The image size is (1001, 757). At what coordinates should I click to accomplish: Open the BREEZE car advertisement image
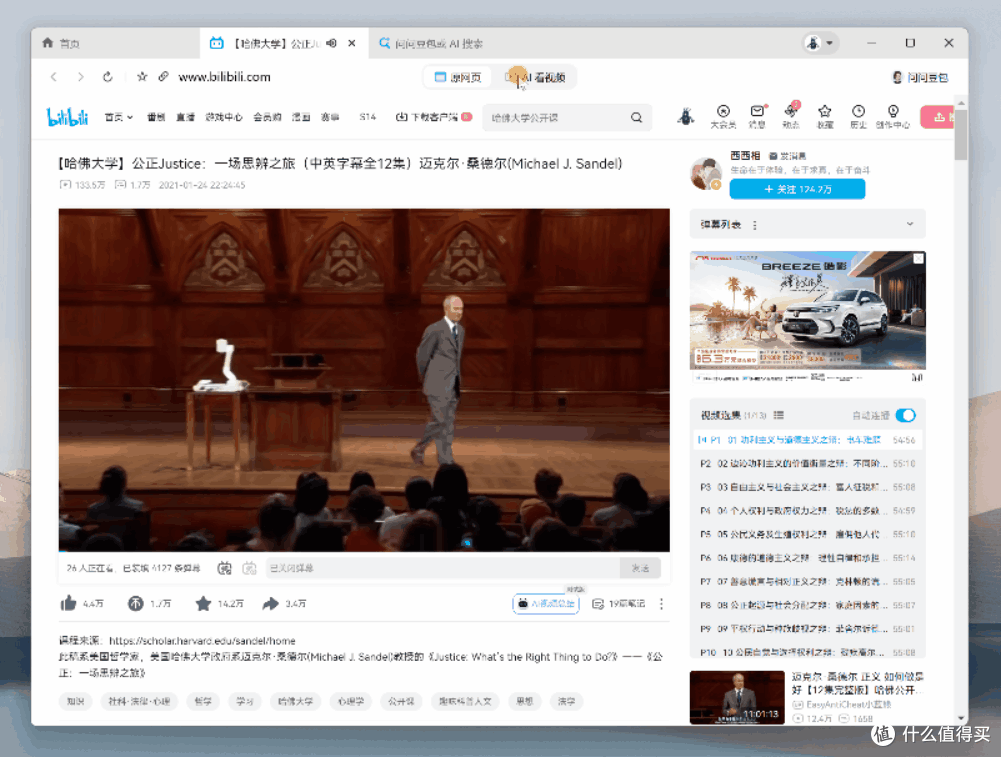808,310
